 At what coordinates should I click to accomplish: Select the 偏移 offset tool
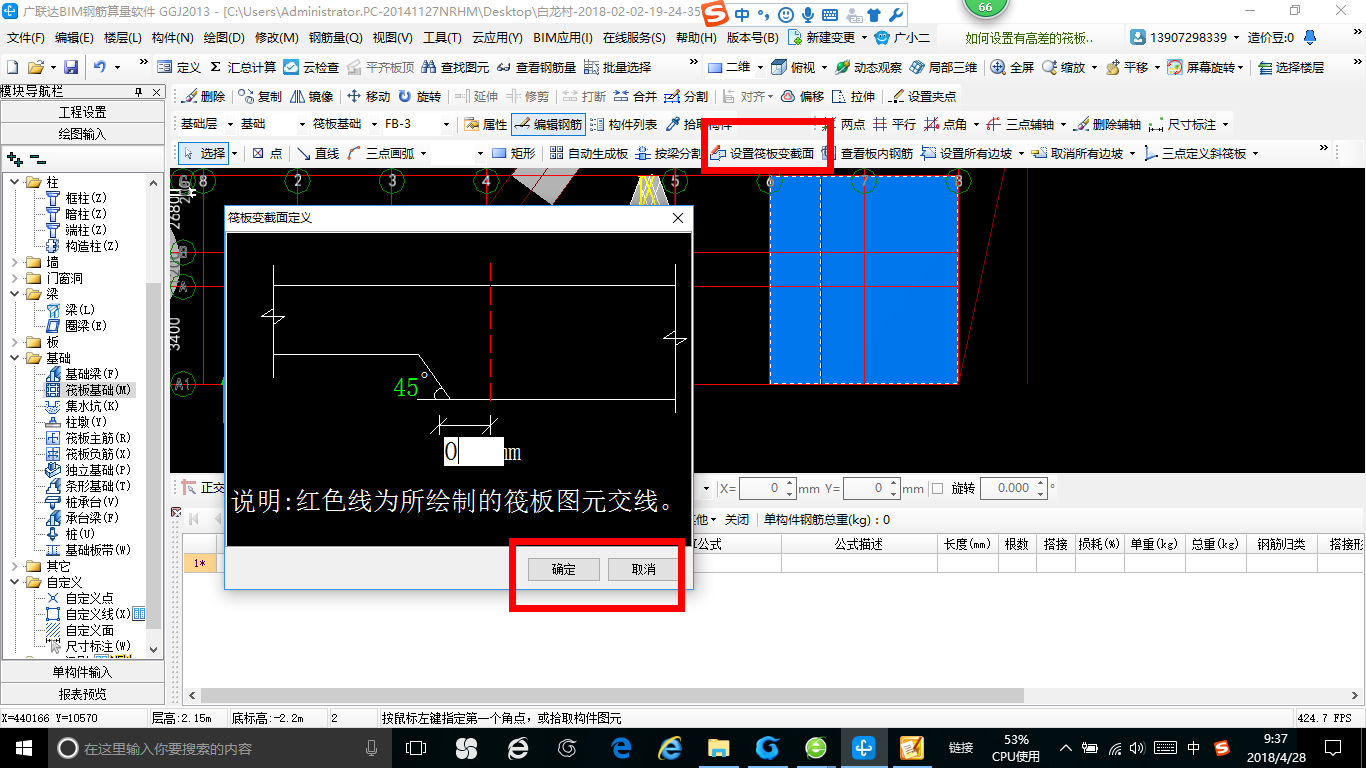click(x=802, y=97)
